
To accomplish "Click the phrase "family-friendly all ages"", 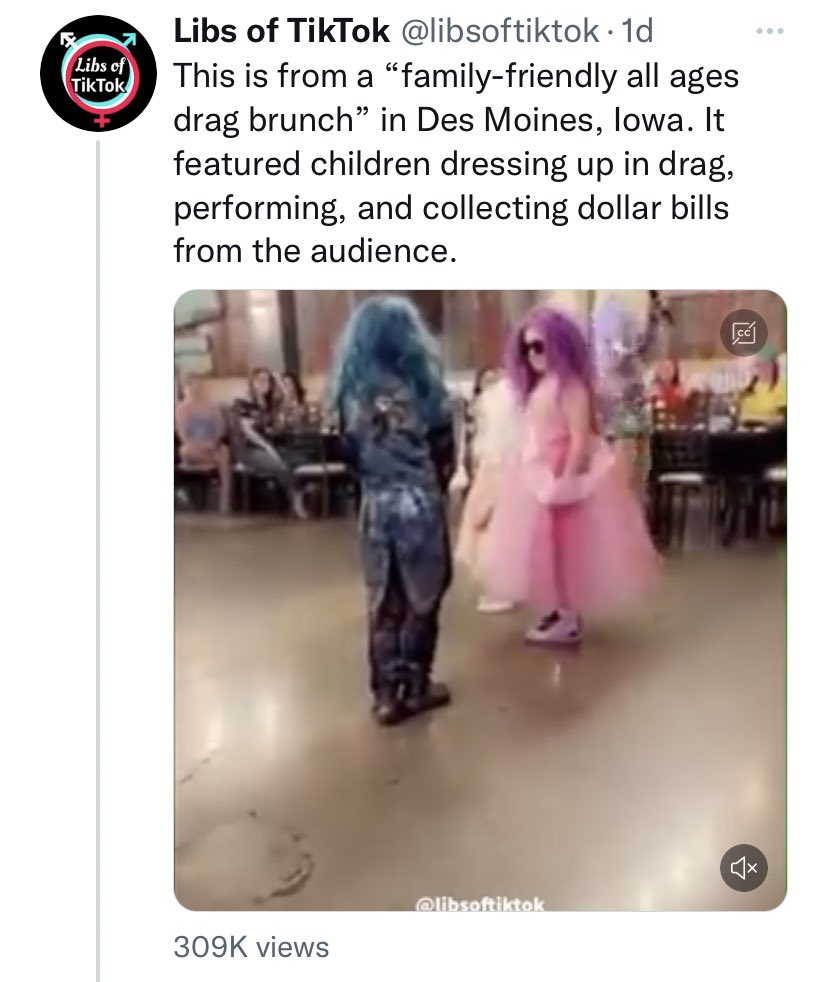I will (569, 76).
